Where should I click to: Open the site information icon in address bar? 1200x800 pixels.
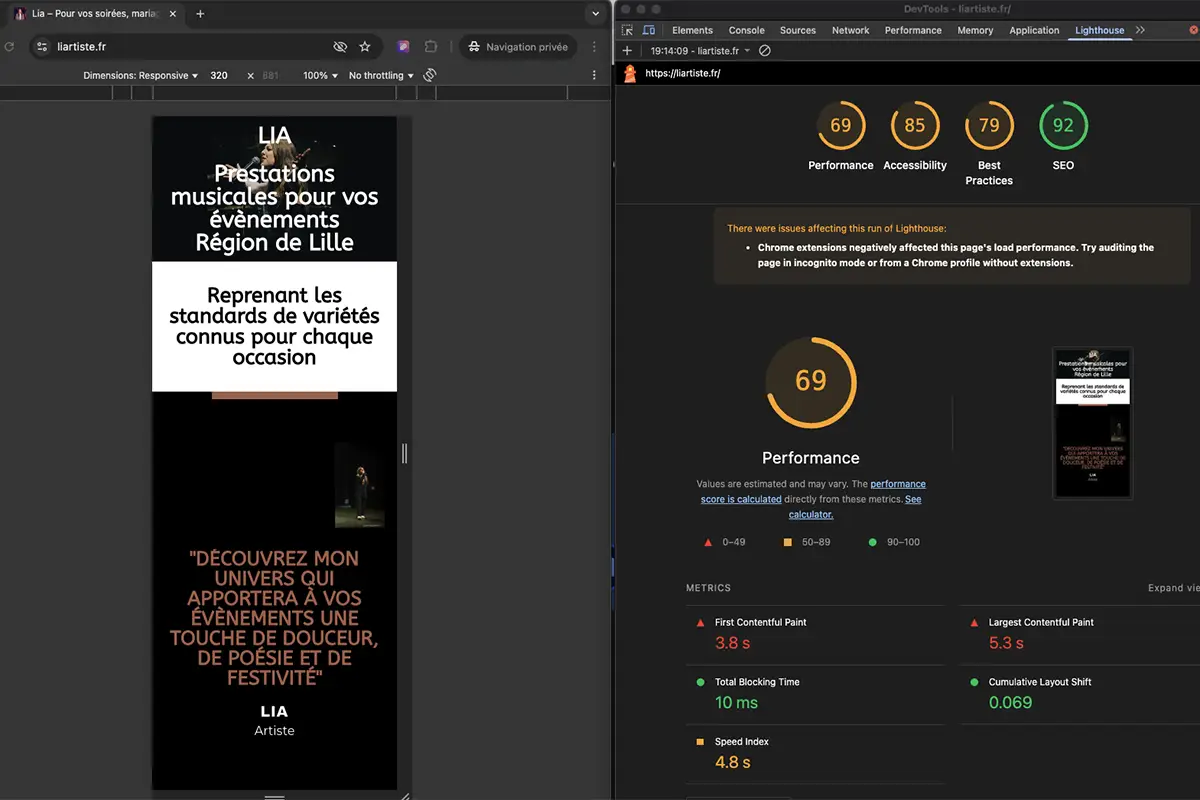coord(41,47)
